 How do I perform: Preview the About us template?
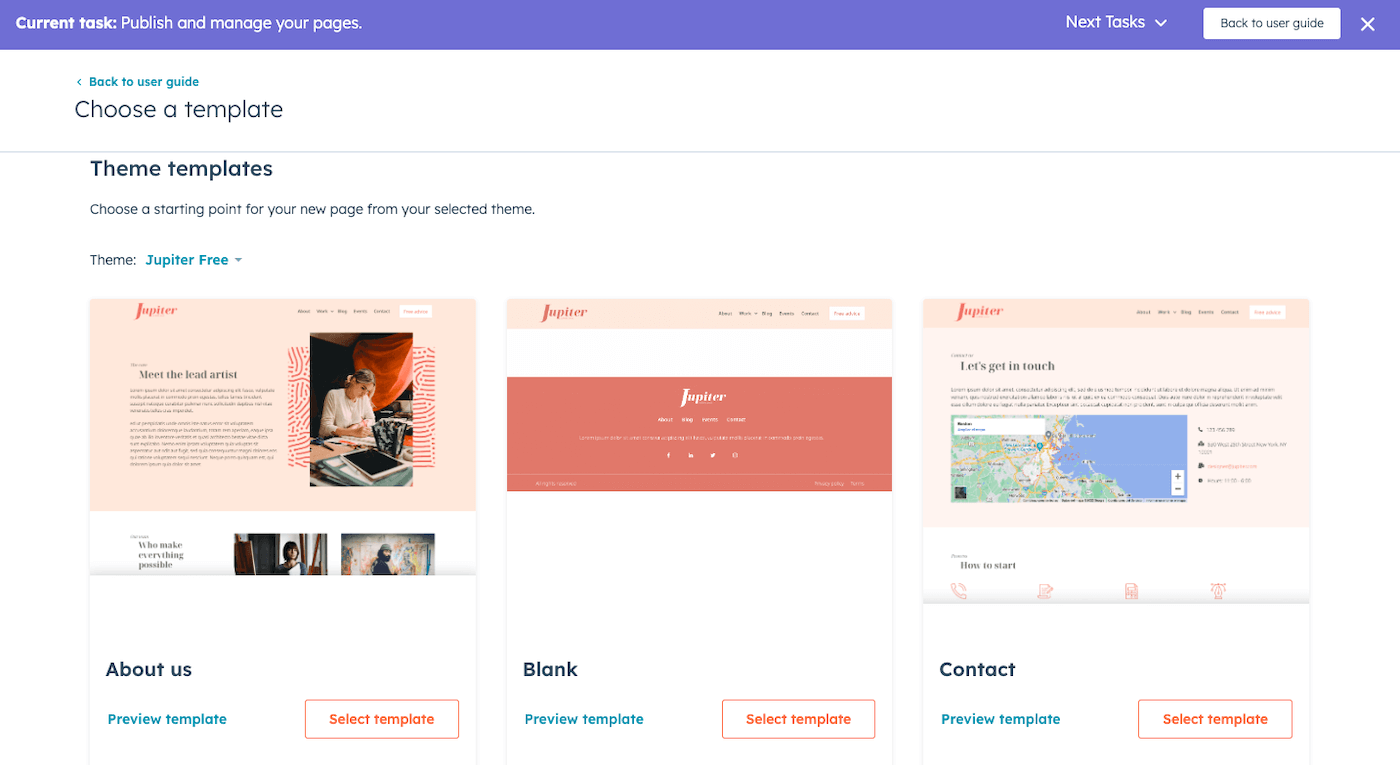(x=167, y=719)
